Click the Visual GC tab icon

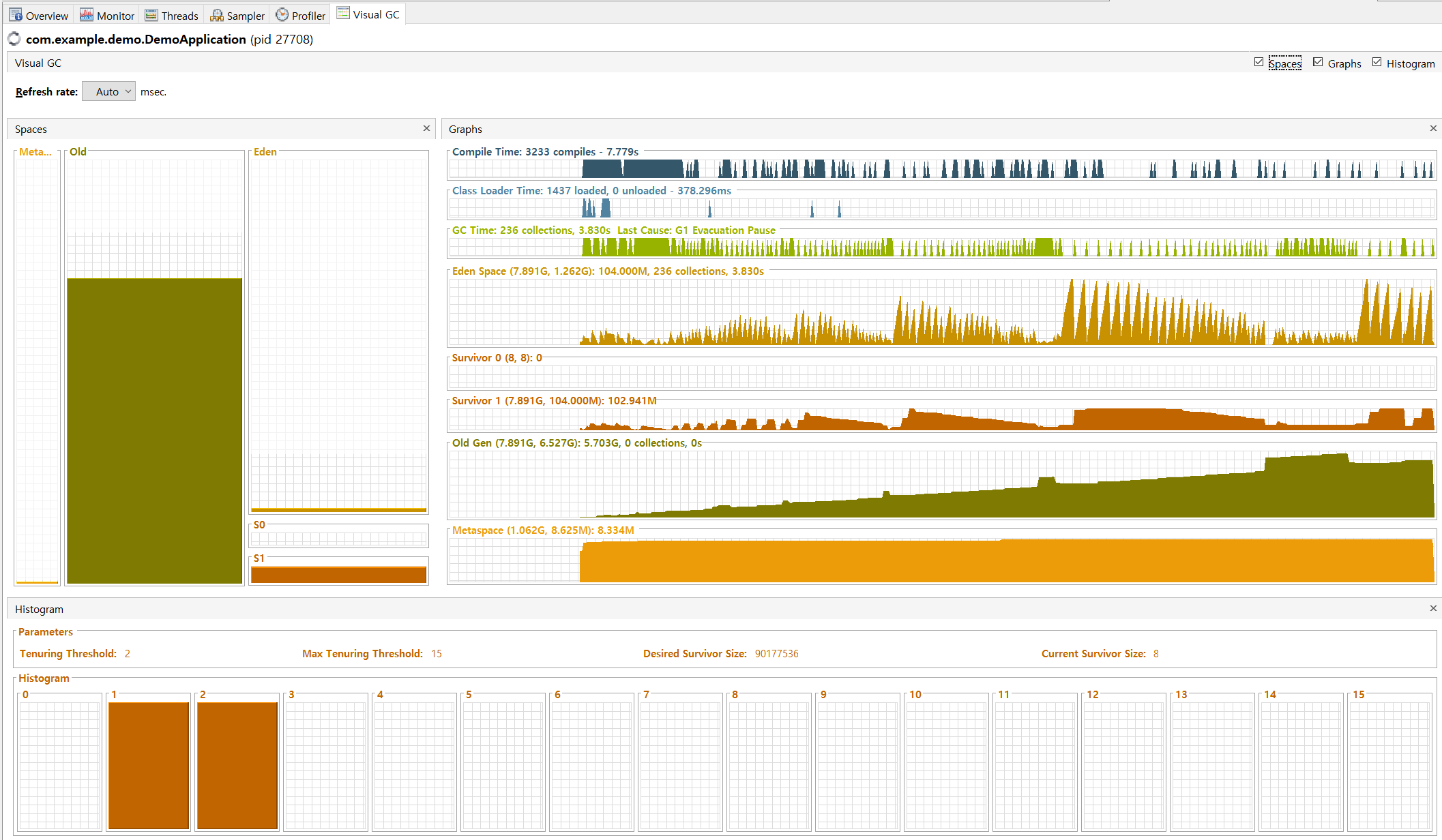pos(343,14)
